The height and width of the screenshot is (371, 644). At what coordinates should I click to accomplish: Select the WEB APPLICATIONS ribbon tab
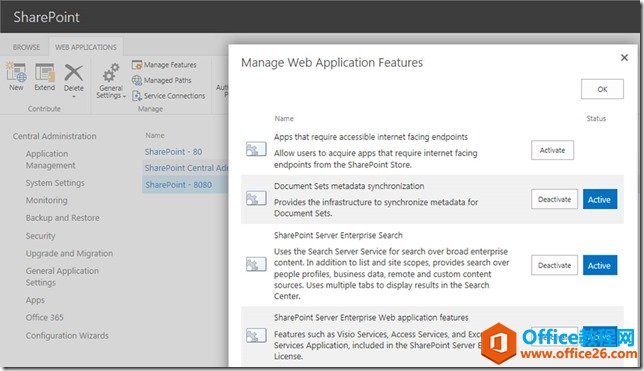(86, 47)
